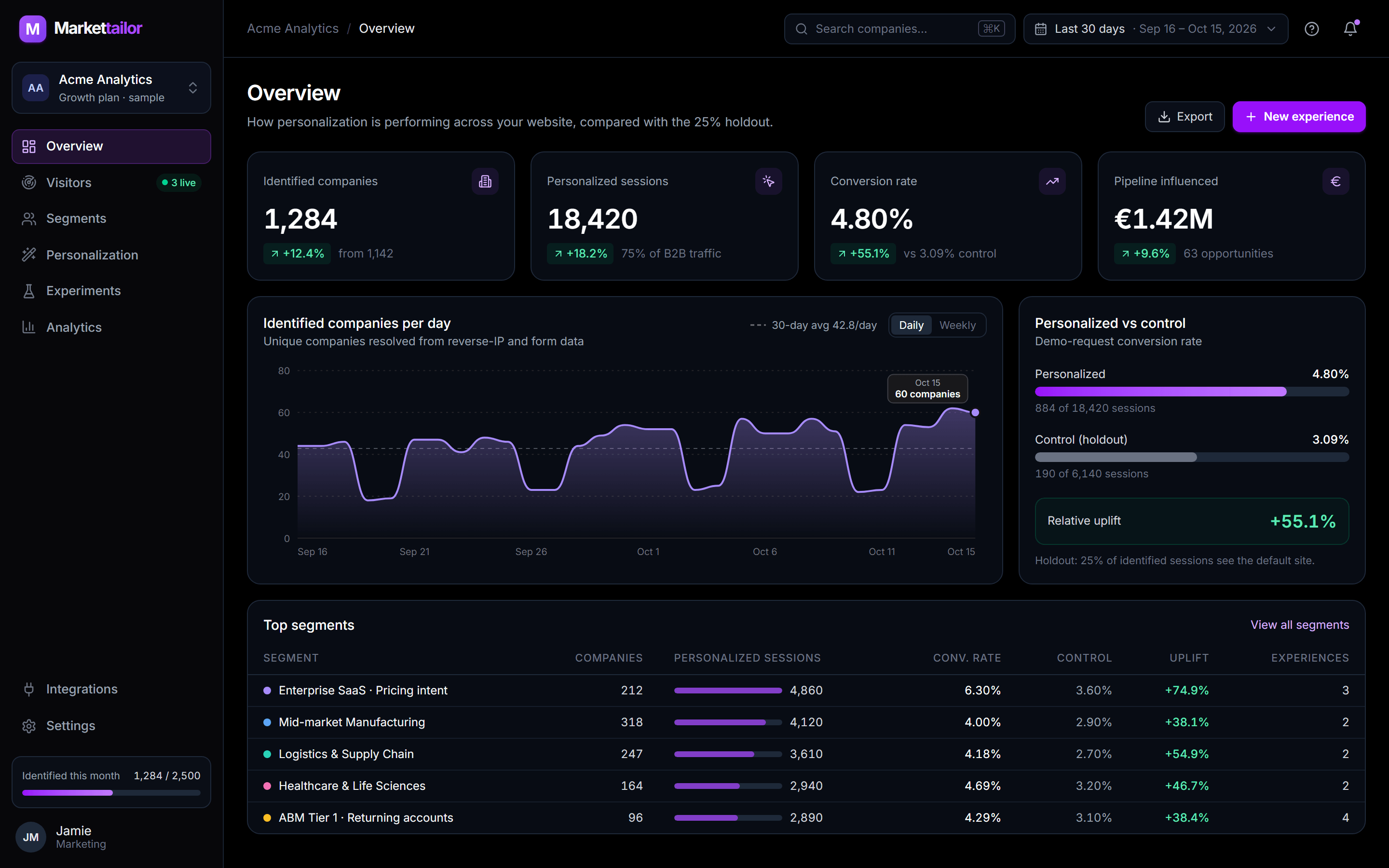
Task: Click the Analytics bar chart icon
Action: tap(29, 327)
